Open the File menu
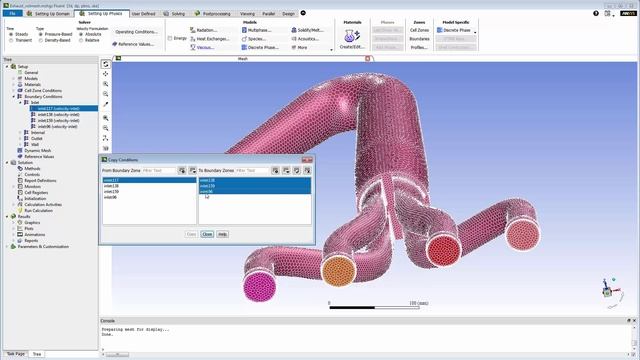The image size is (640, 360). (13, 13)
